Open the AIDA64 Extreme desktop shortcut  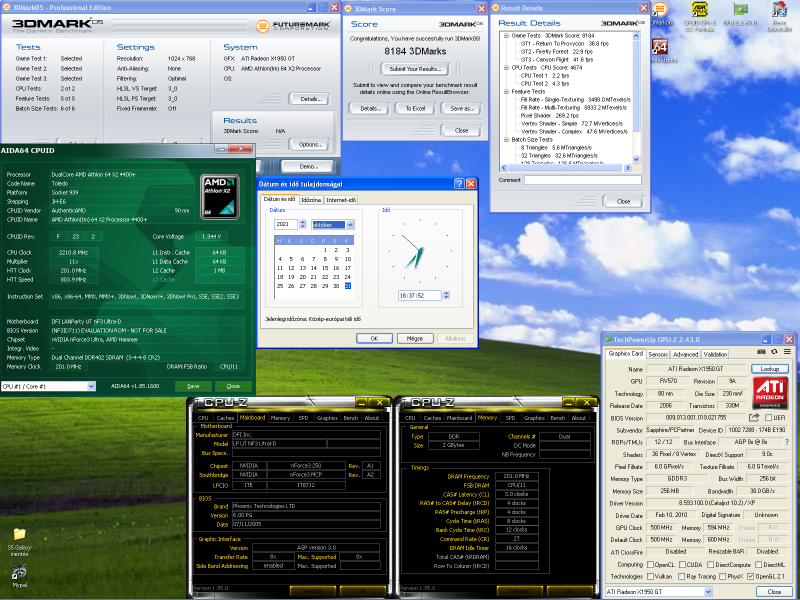tap(660, 51)
